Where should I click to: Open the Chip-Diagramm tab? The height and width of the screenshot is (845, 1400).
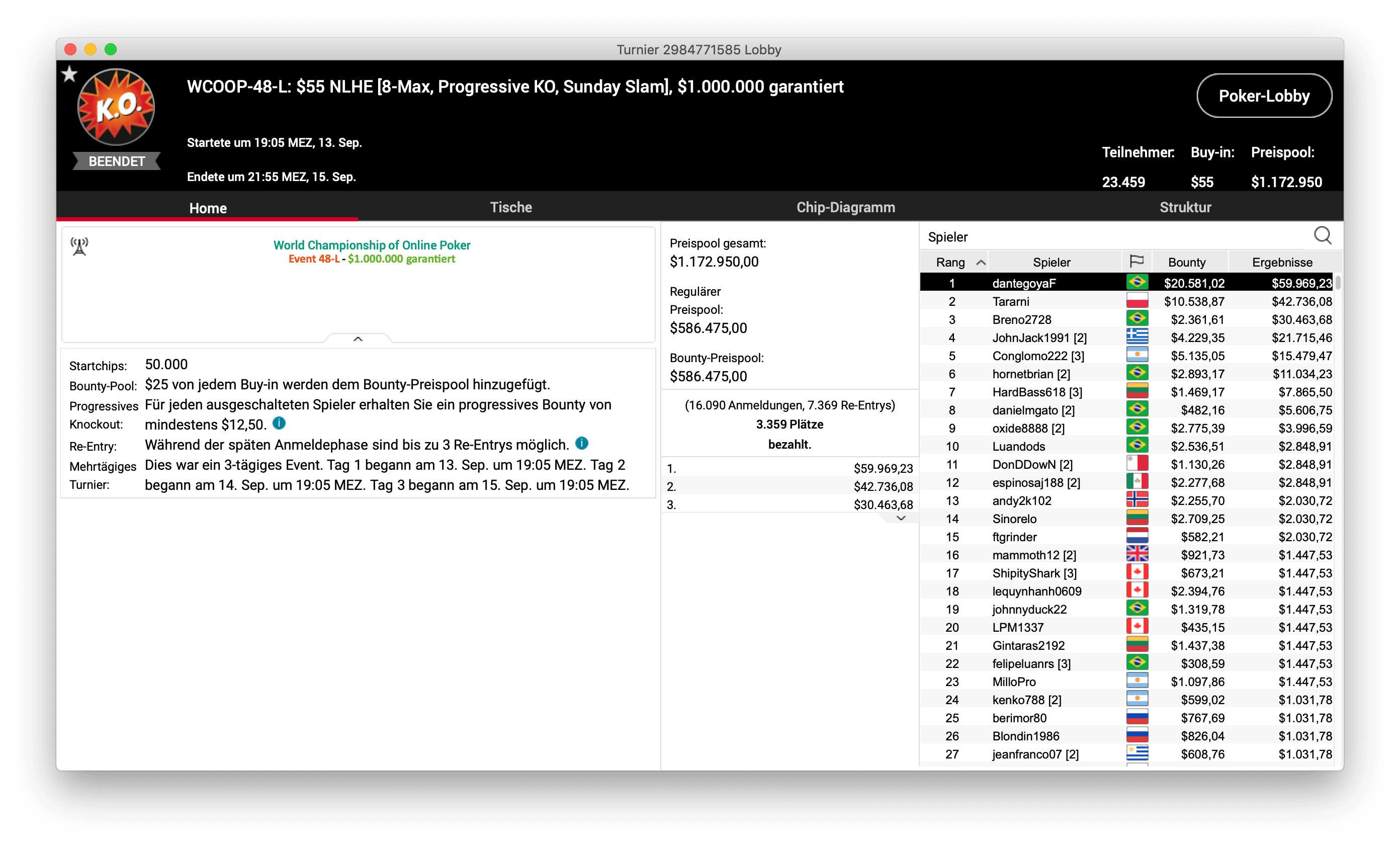[845, 207]
